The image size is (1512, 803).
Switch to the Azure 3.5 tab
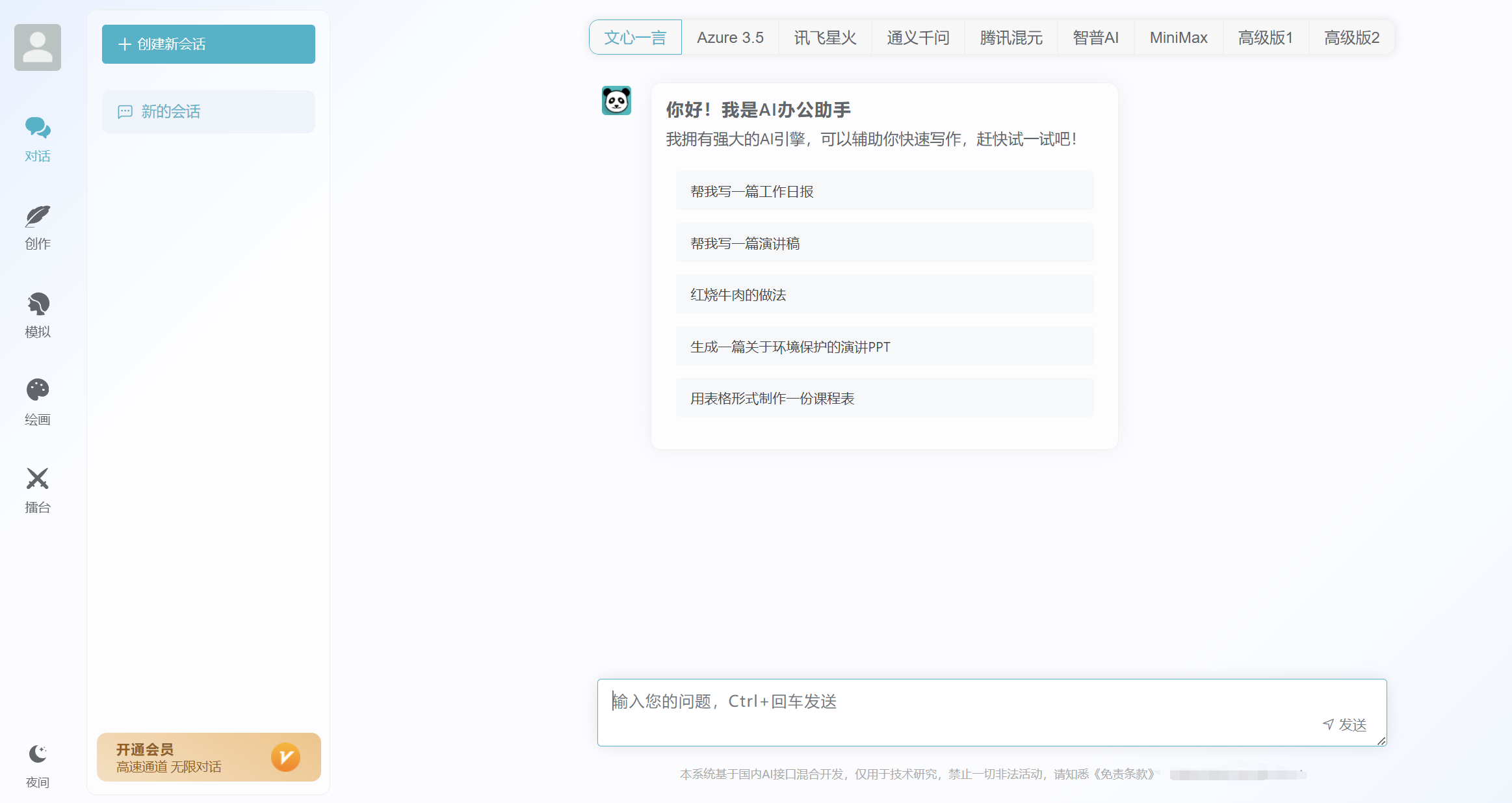(730, 37)
